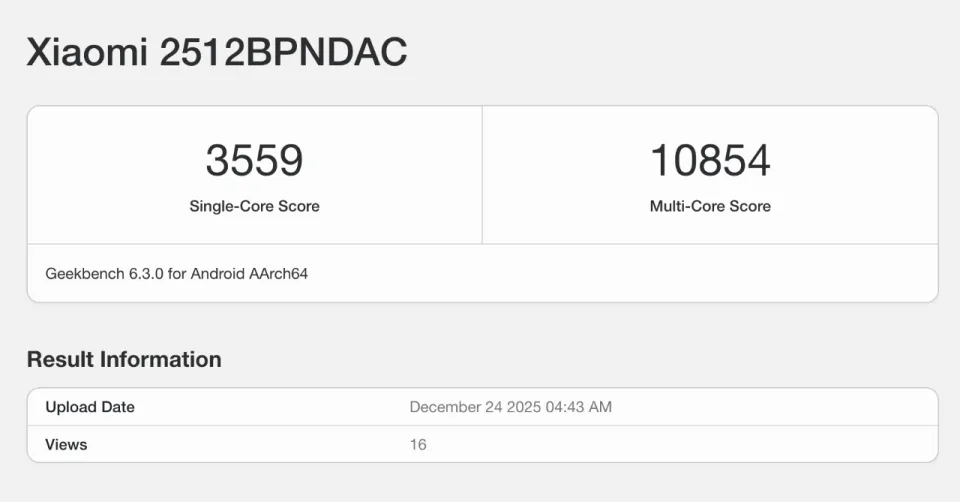This screenshot has height=502, width=960.
Task: Click the 2512BPNDAC model number
Action: pos(283,53)
